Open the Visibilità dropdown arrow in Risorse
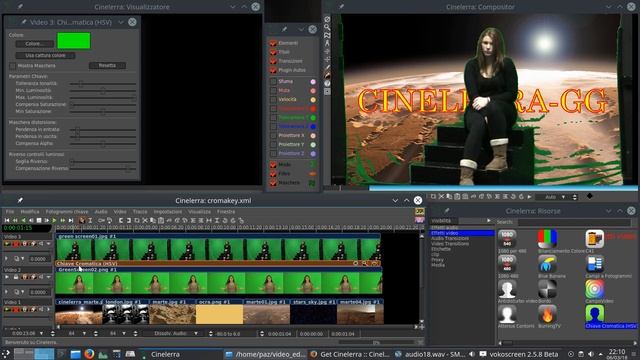The height and width of the screenshot is (360, 640). (x=489, y=221)
